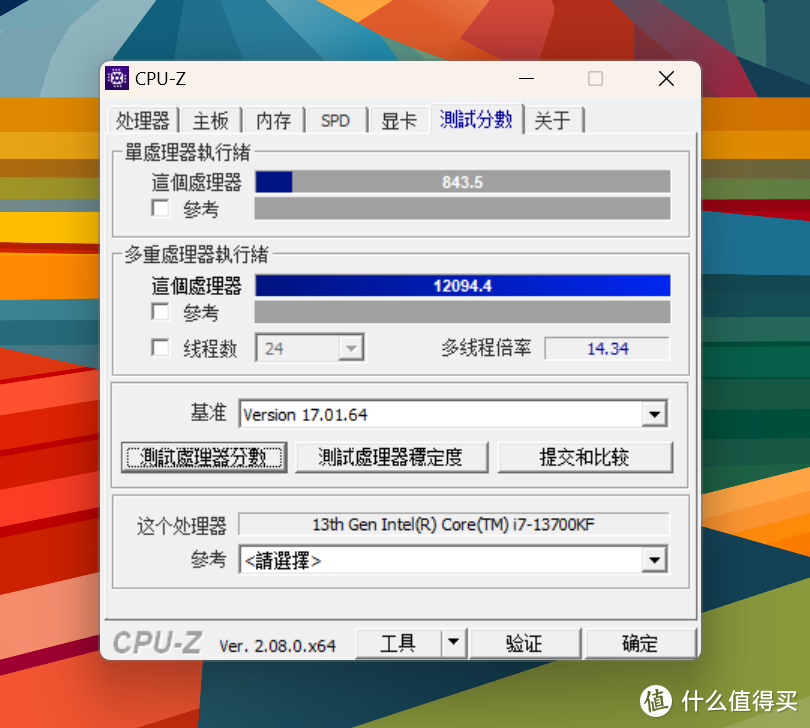Click the multi thread score bar 12094.4
The width and height of the screenshot is (810, 728).
pyautogui.click(x=463, y=286)
